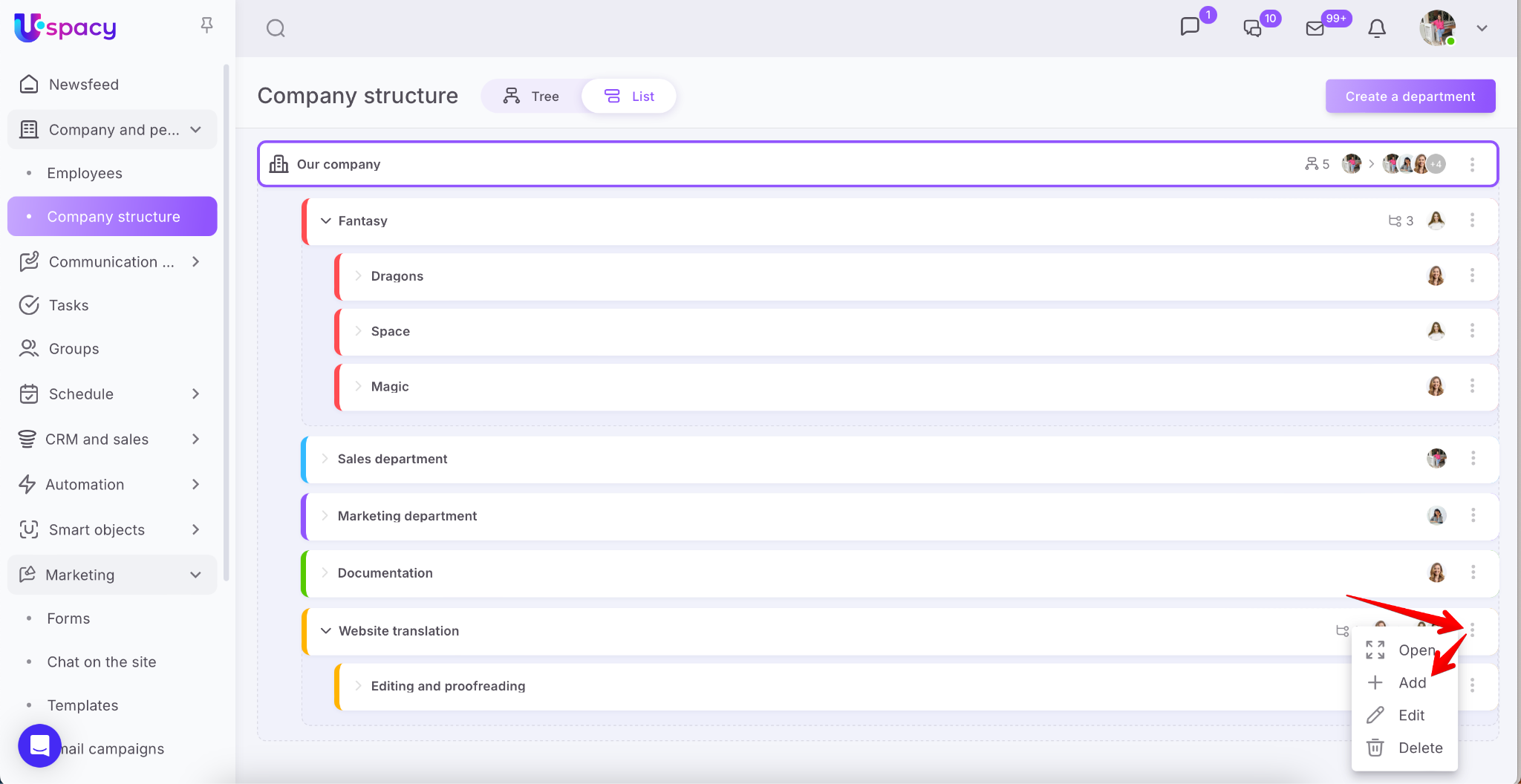The width and height of the screenshot is (1521, 784).
Task: Expand the Sales department row
Action: (325, 459)
